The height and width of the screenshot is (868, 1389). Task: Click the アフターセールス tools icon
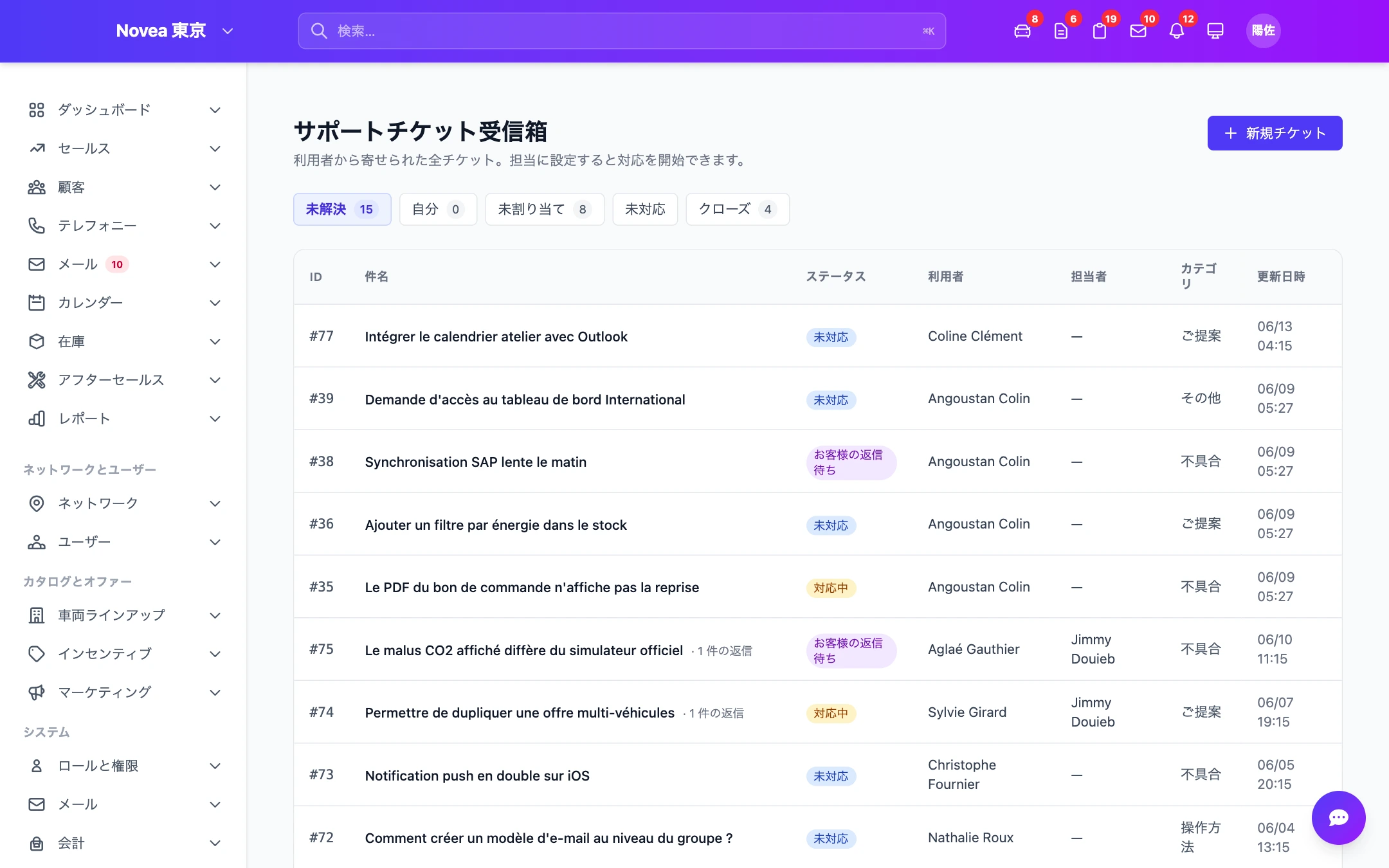(x=37, y=380)
